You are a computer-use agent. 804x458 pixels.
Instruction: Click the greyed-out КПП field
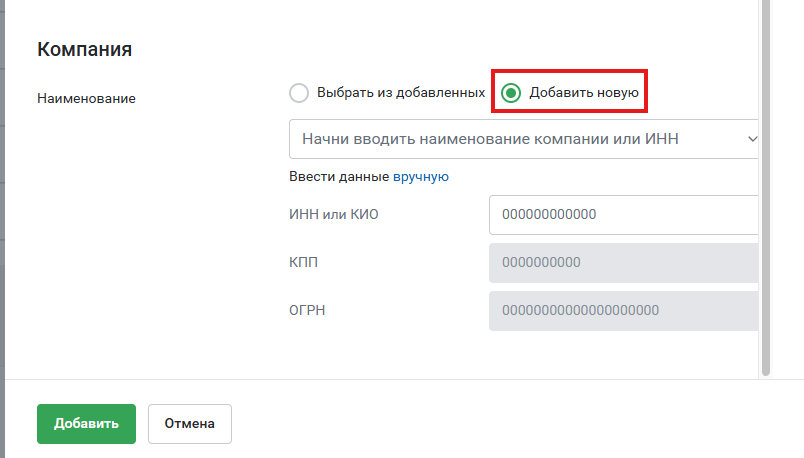click(624, 263)
